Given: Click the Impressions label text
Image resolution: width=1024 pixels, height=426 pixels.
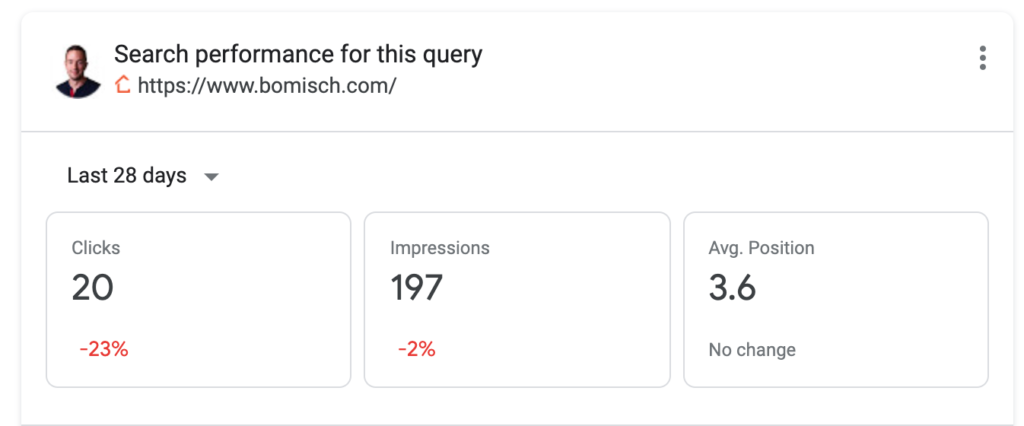Looking at the screenshot, I should 440,248.
